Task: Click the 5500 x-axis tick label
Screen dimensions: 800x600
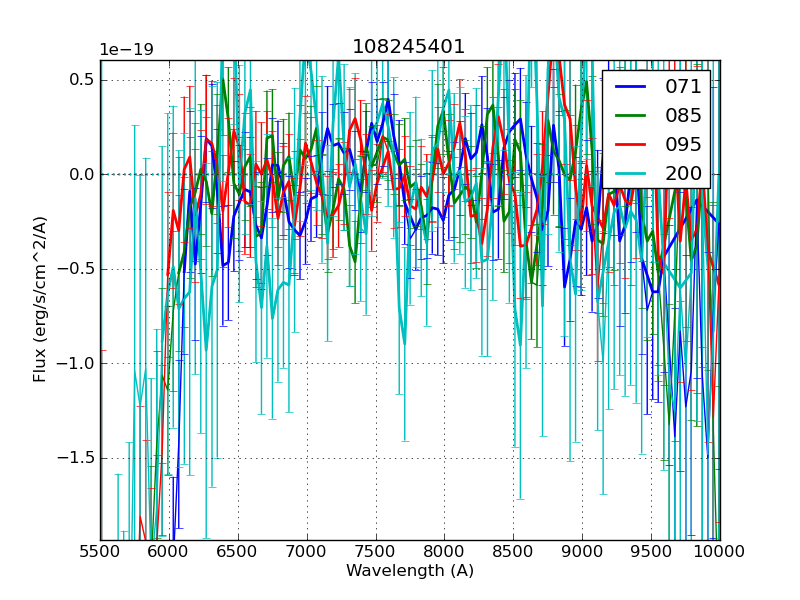Action: tap(100, 551)
